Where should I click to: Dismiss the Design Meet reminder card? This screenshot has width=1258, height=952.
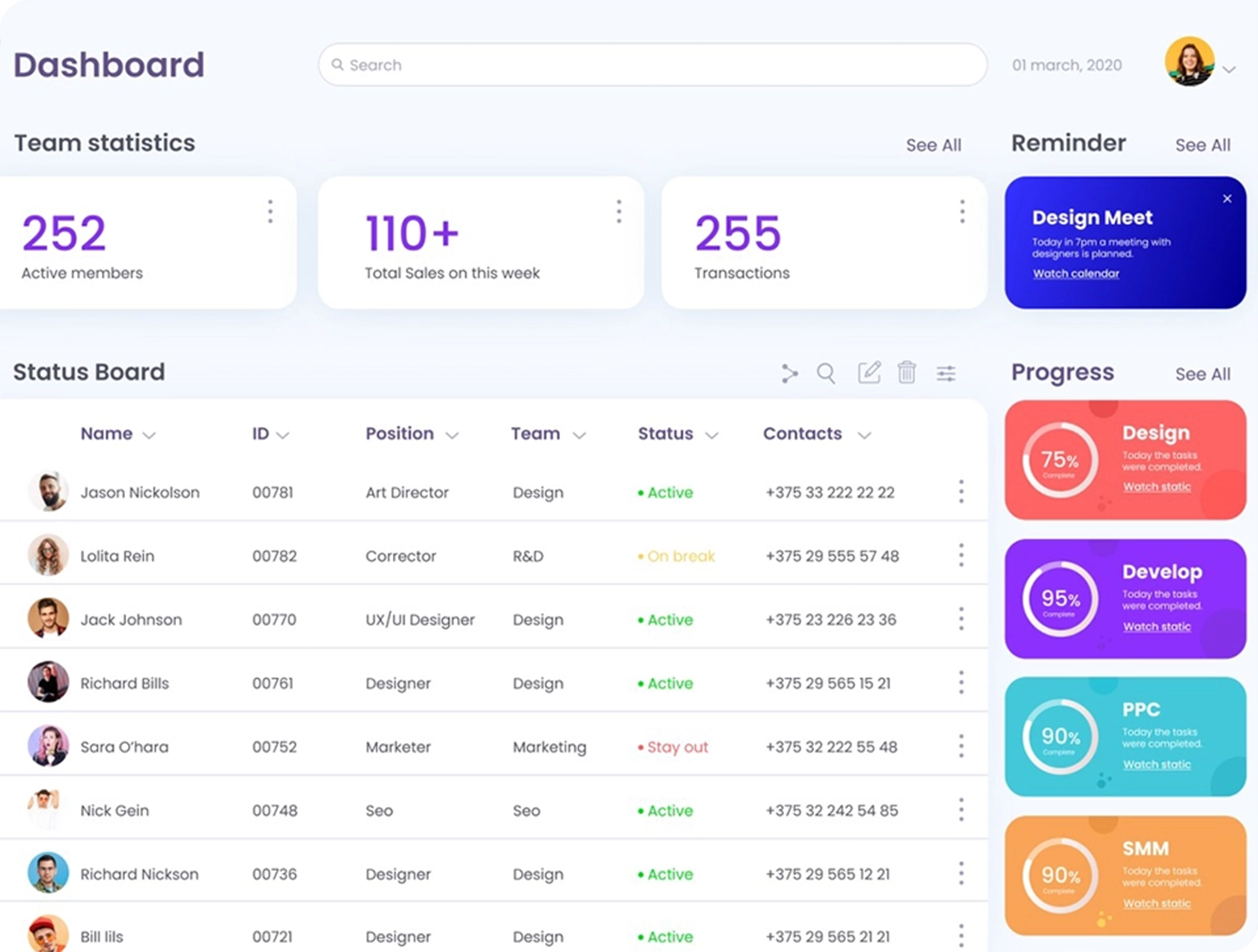pyautogui.click(x=1227, y=198)
